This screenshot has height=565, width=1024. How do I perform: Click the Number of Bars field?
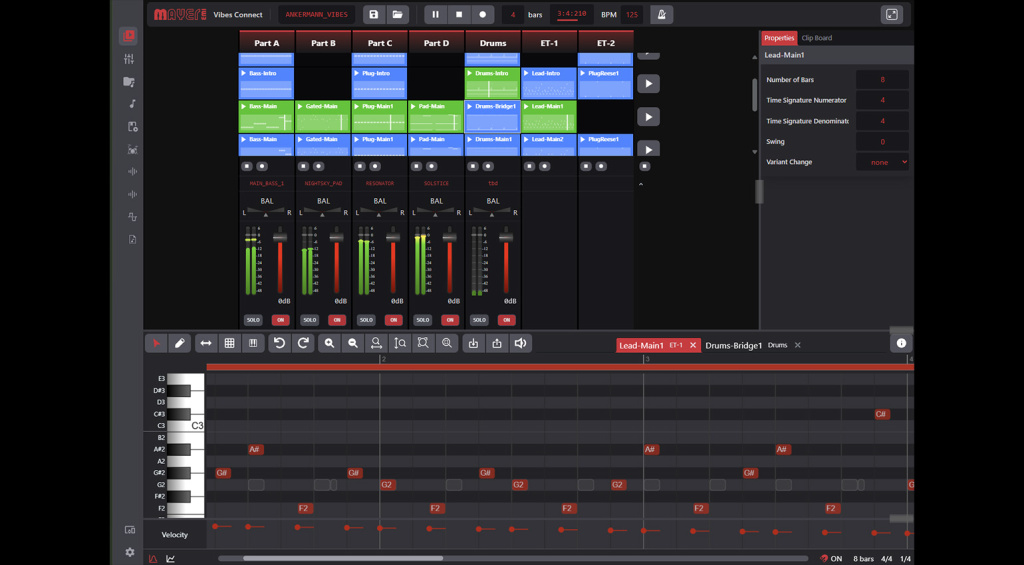click(x=882, y=80)
